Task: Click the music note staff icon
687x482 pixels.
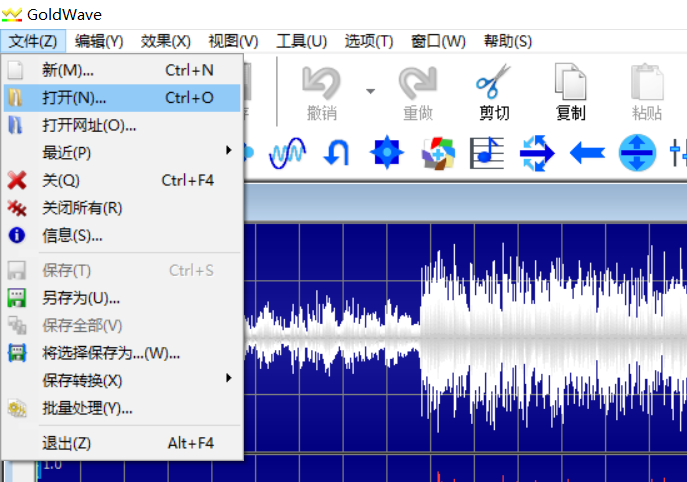Action: pyautogui.click(x=487, y=153)
